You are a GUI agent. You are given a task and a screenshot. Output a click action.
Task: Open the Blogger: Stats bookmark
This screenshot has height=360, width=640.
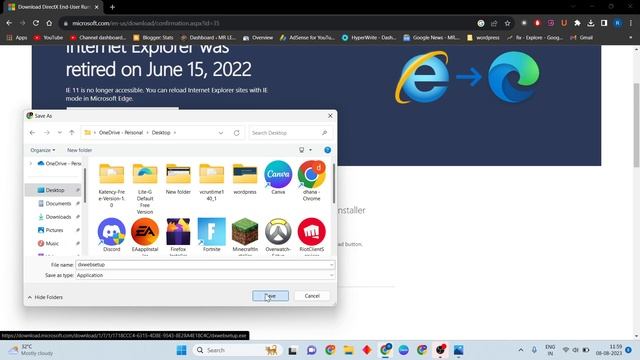click(x=153, y=38)
